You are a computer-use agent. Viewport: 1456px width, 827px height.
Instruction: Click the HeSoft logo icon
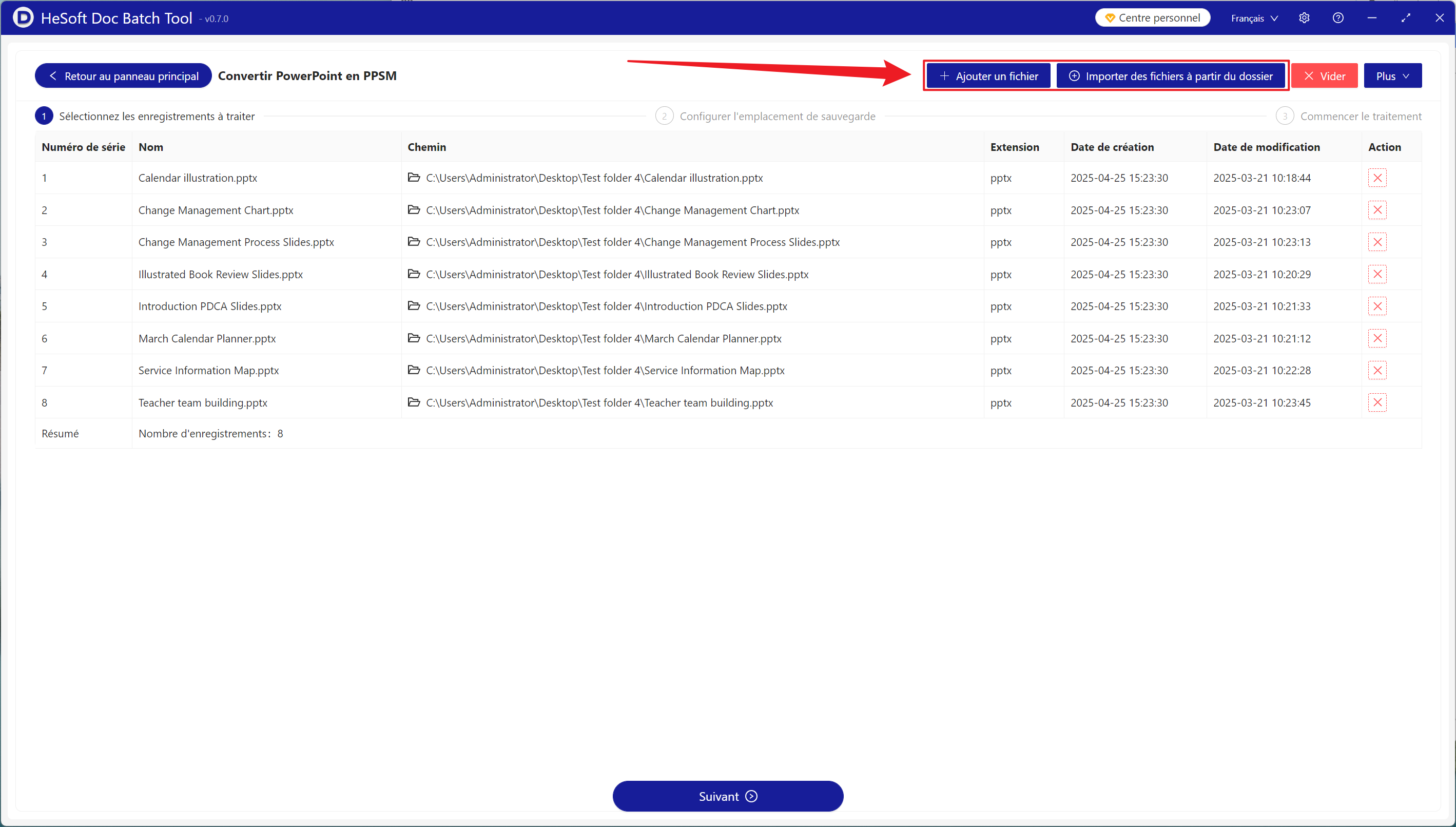pos(23,17)
